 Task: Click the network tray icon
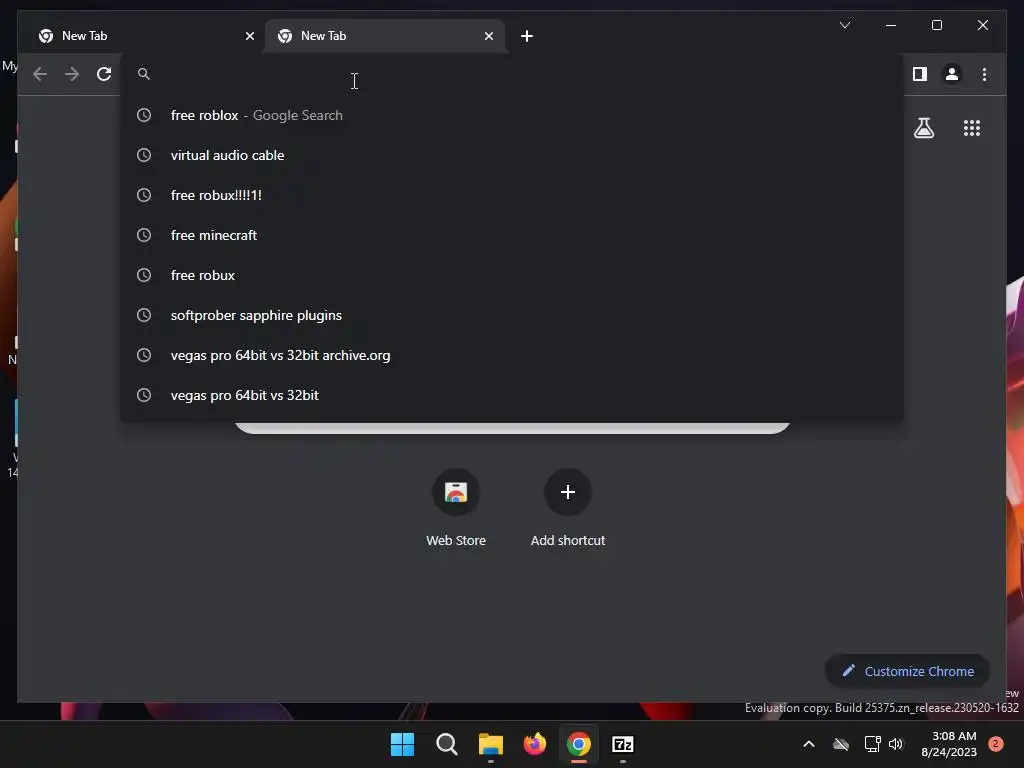[x=872, y=744]
